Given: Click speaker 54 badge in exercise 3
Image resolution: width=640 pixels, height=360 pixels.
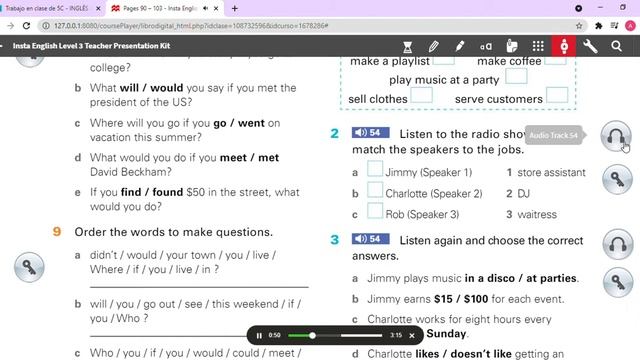Looking at the screenshot, I should click(x=371, y=239).
